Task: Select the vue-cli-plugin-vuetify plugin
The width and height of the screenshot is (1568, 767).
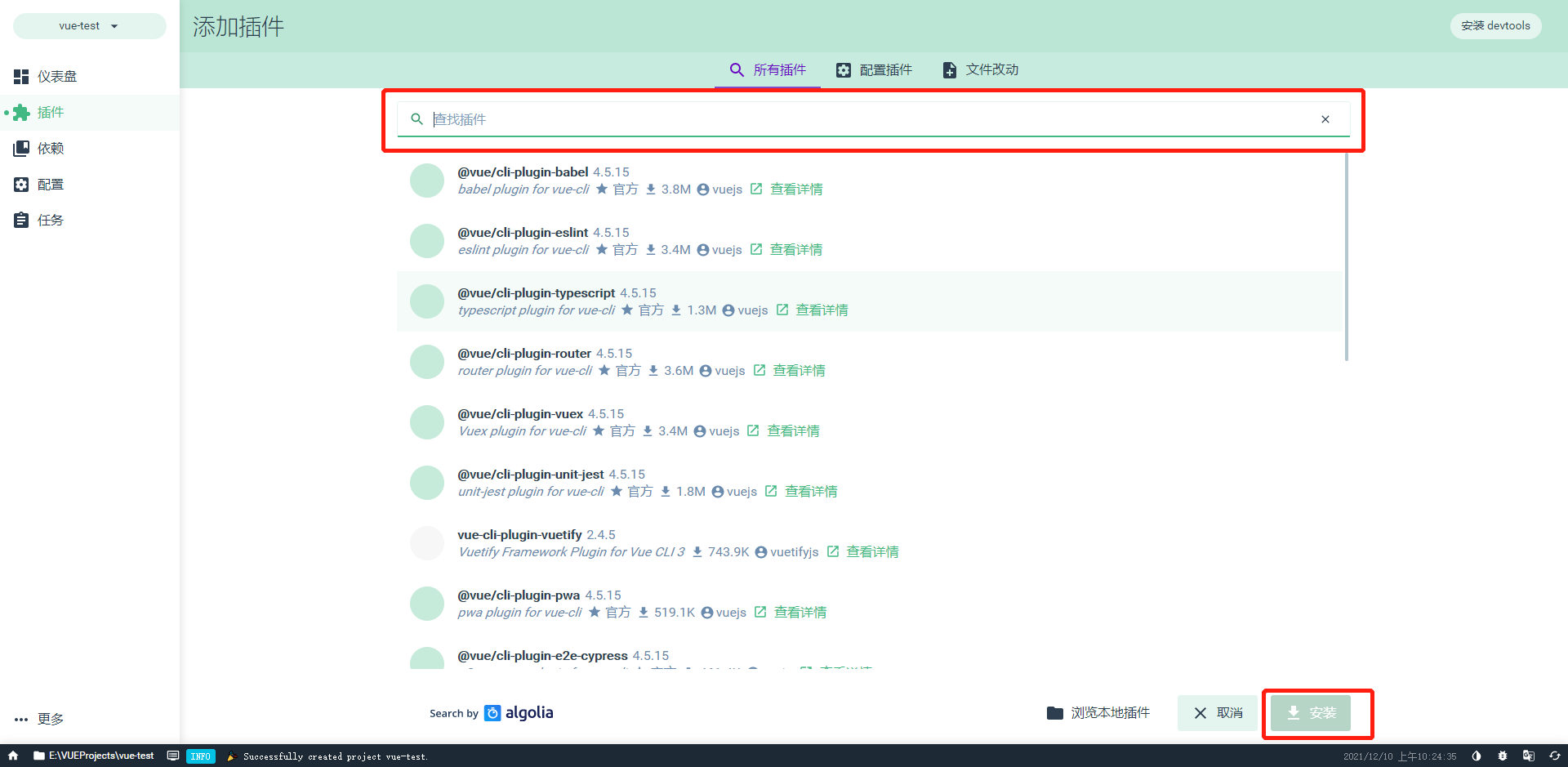Action: pyautogui.click(x=870, y=543)
